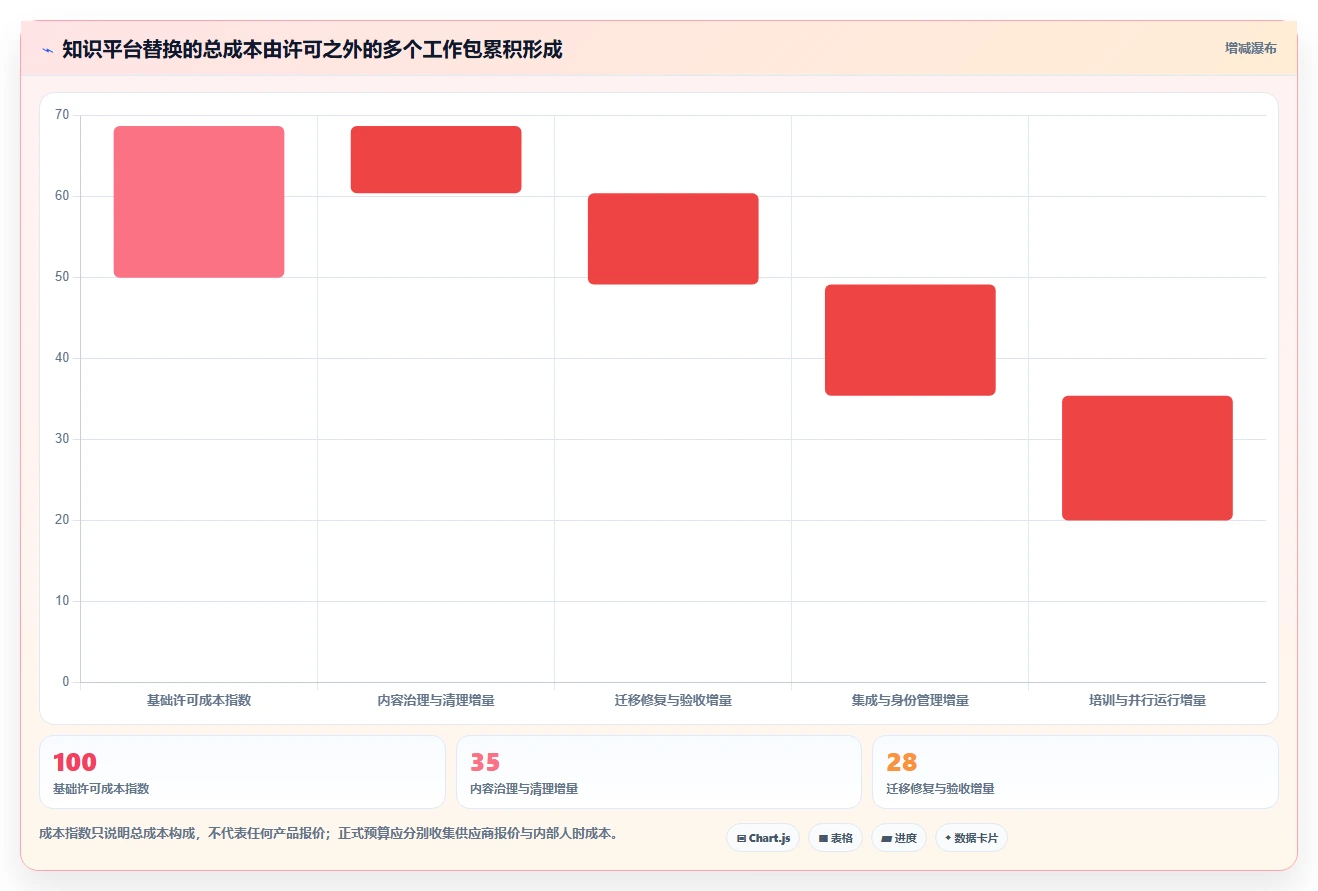Click x-axis label 培训与并行运行增量
The image size is (1318, 891).
[x=1147, y=700]
